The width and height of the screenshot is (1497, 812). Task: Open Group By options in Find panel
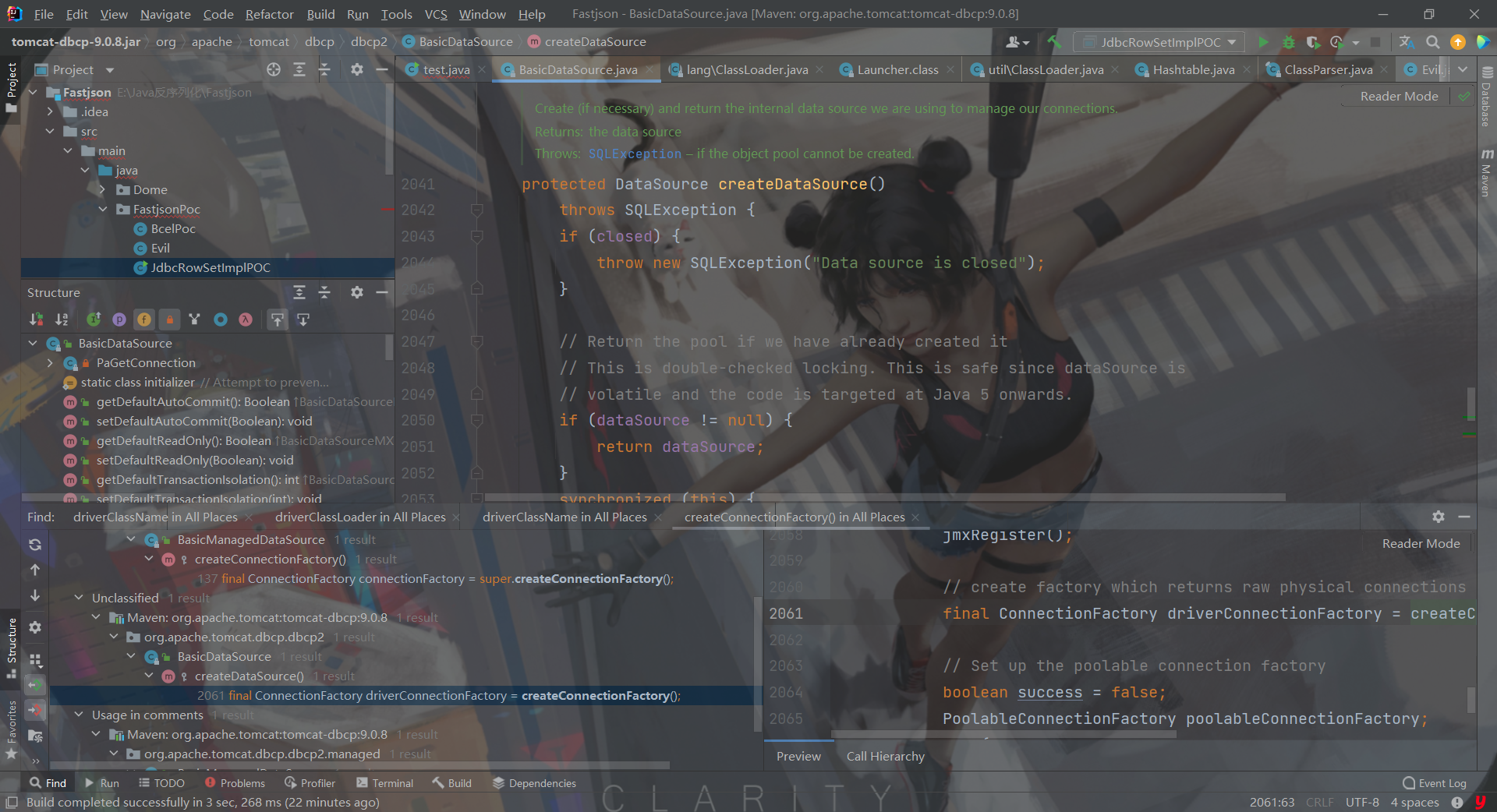pos(35,660)
